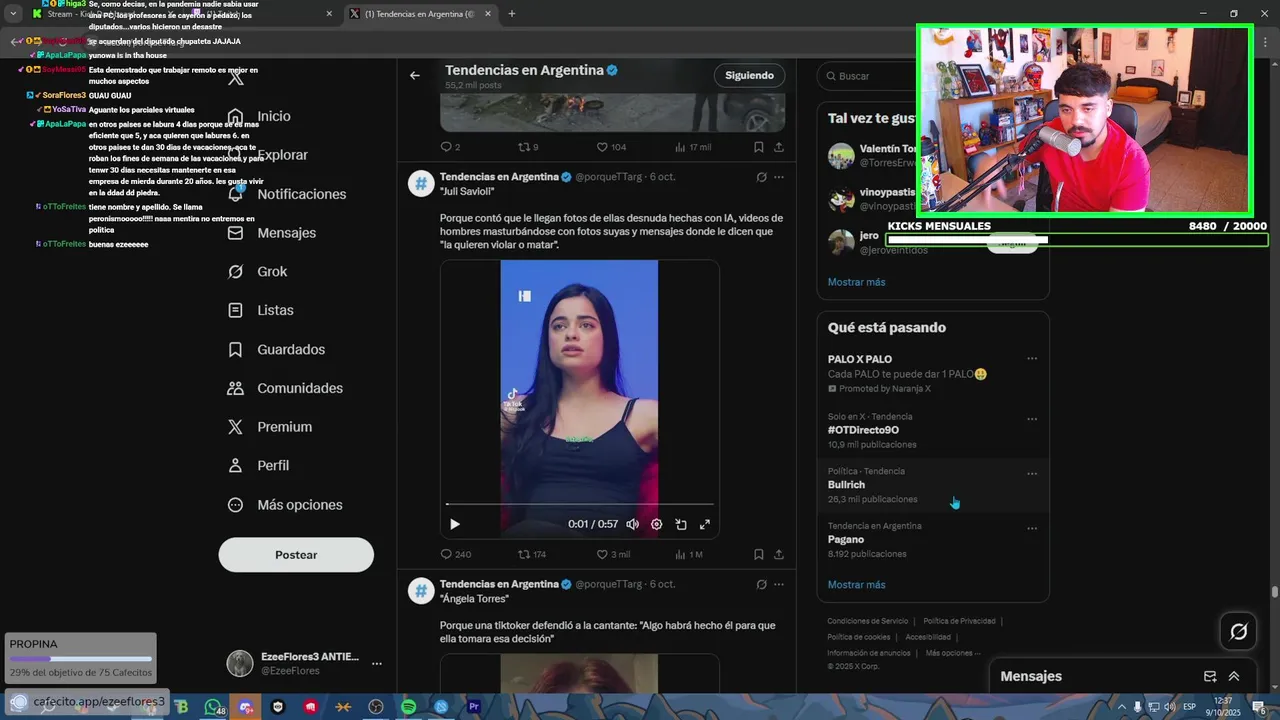This screenshot has width=1280, height=720.
Task: Click Mostrar más under Tal vez te guste
Action: 856,282
